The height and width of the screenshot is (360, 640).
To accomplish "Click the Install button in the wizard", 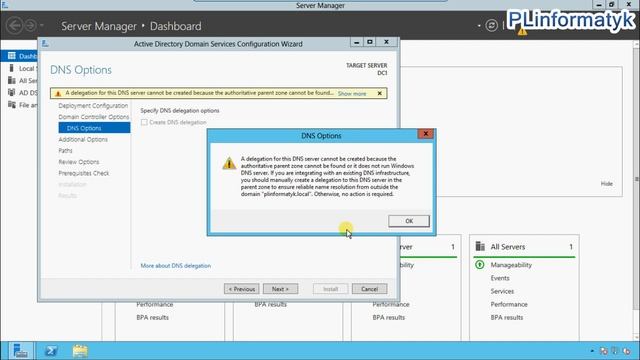I will (x=330, y=289).
